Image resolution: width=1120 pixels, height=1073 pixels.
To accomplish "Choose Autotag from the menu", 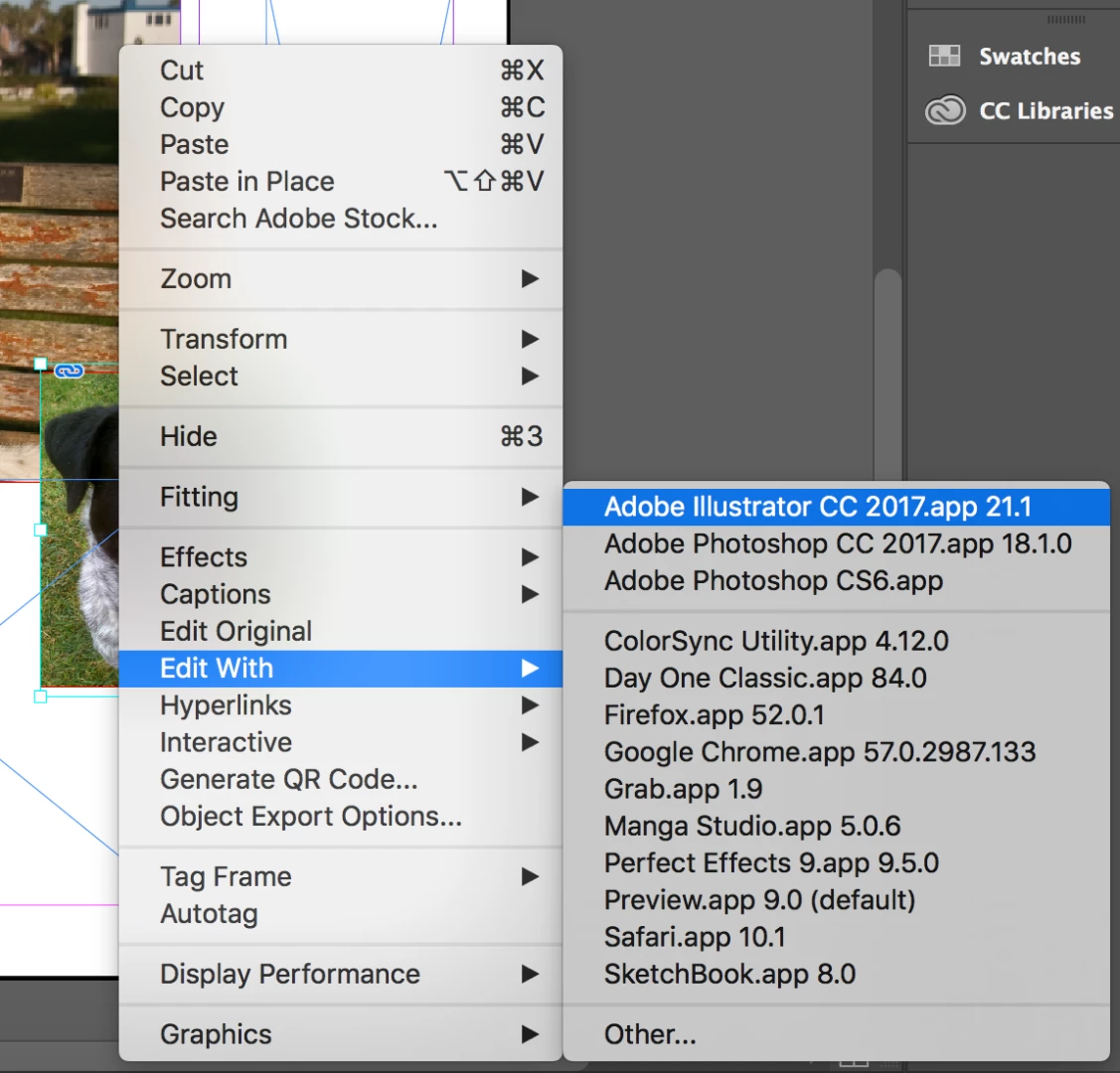I will click(x=341, y=914).
